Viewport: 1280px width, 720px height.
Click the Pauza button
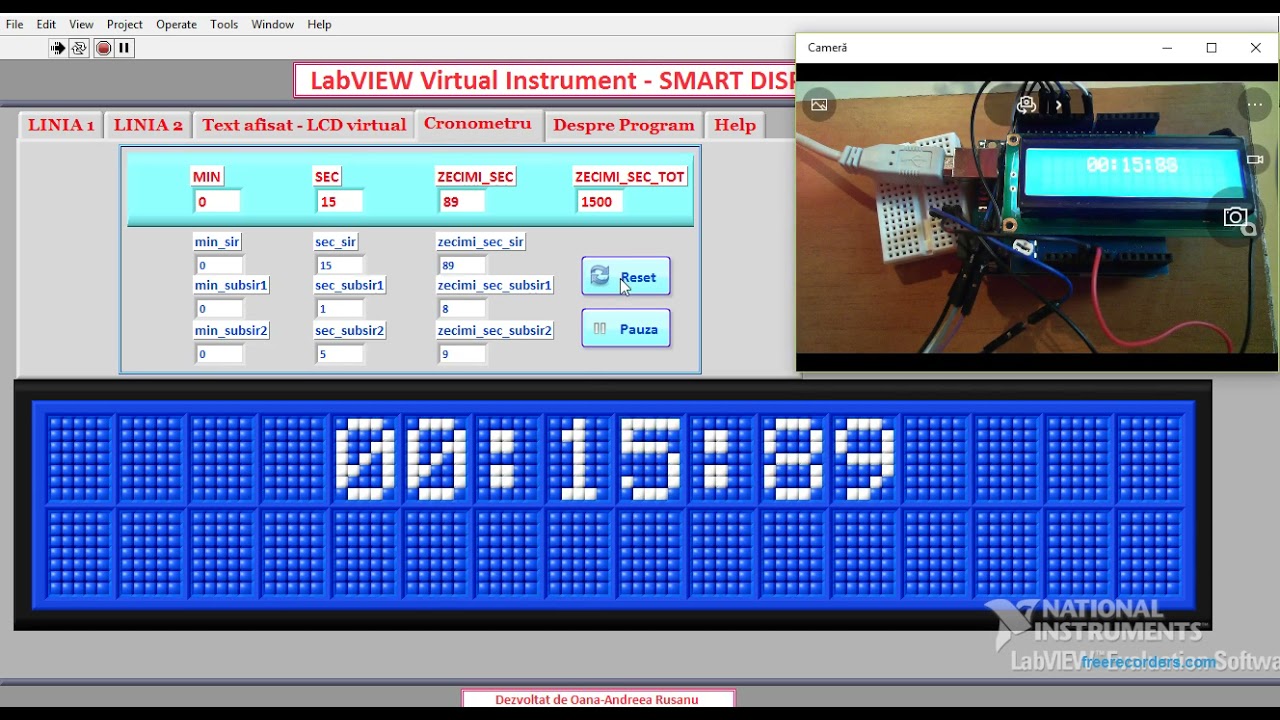point(626,328)
